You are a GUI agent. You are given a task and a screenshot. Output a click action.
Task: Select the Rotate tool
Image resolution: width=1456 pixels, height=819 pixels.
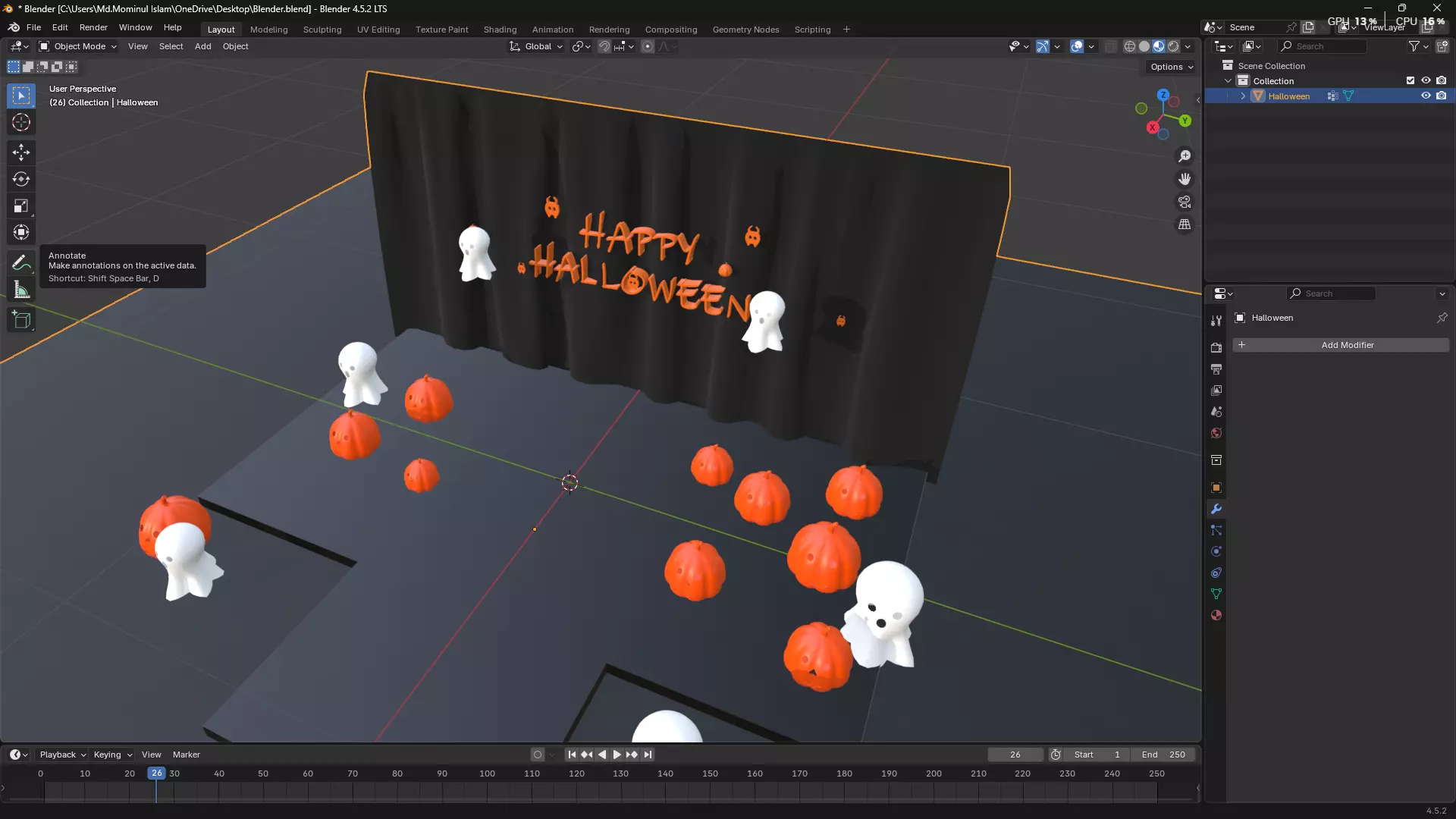pos(21,179)
